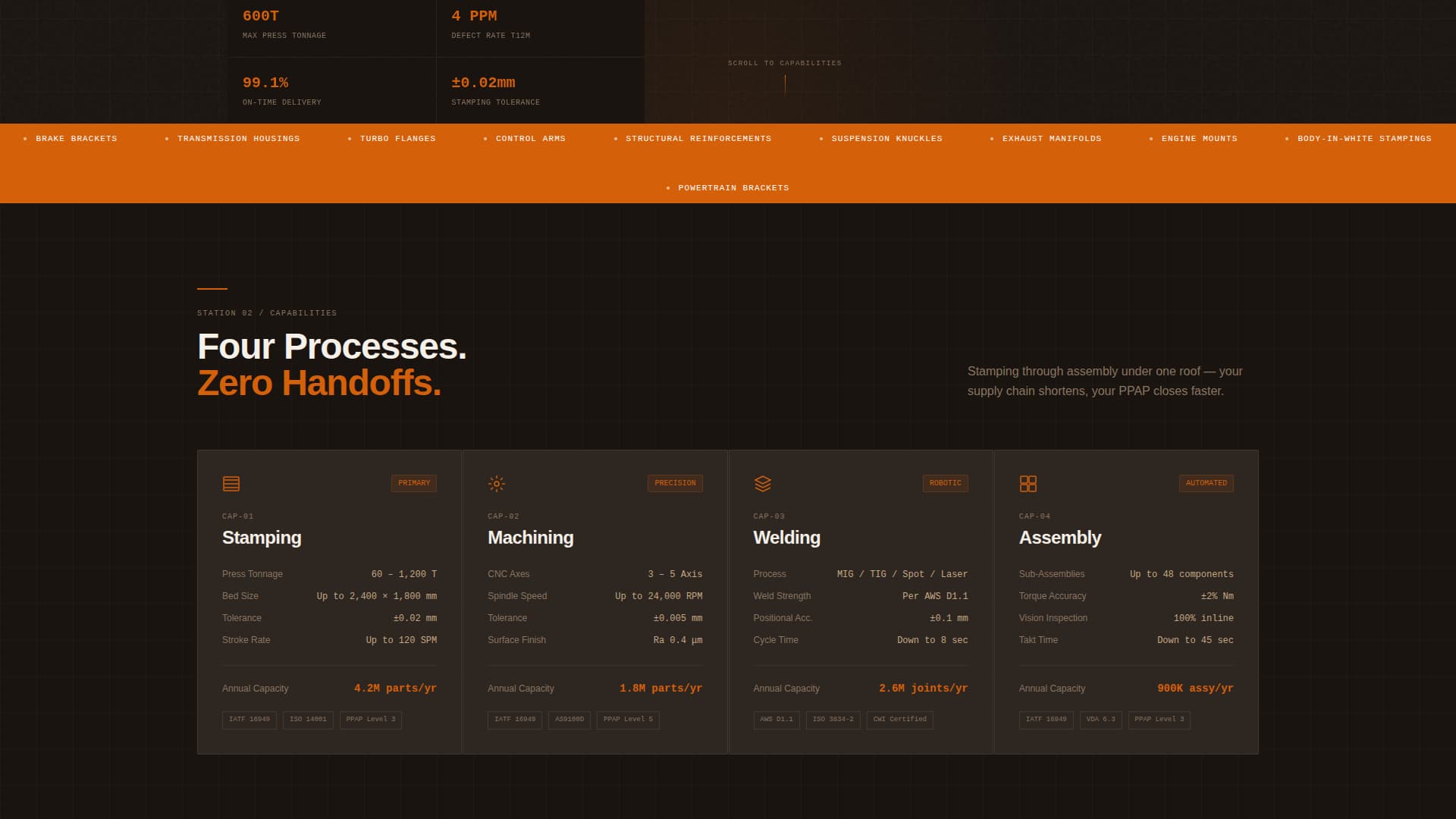Image resolution: width=1456 pixels, height=819 pixels.
Task: Click the CWI Certified tag
Action: pos(900,720)
